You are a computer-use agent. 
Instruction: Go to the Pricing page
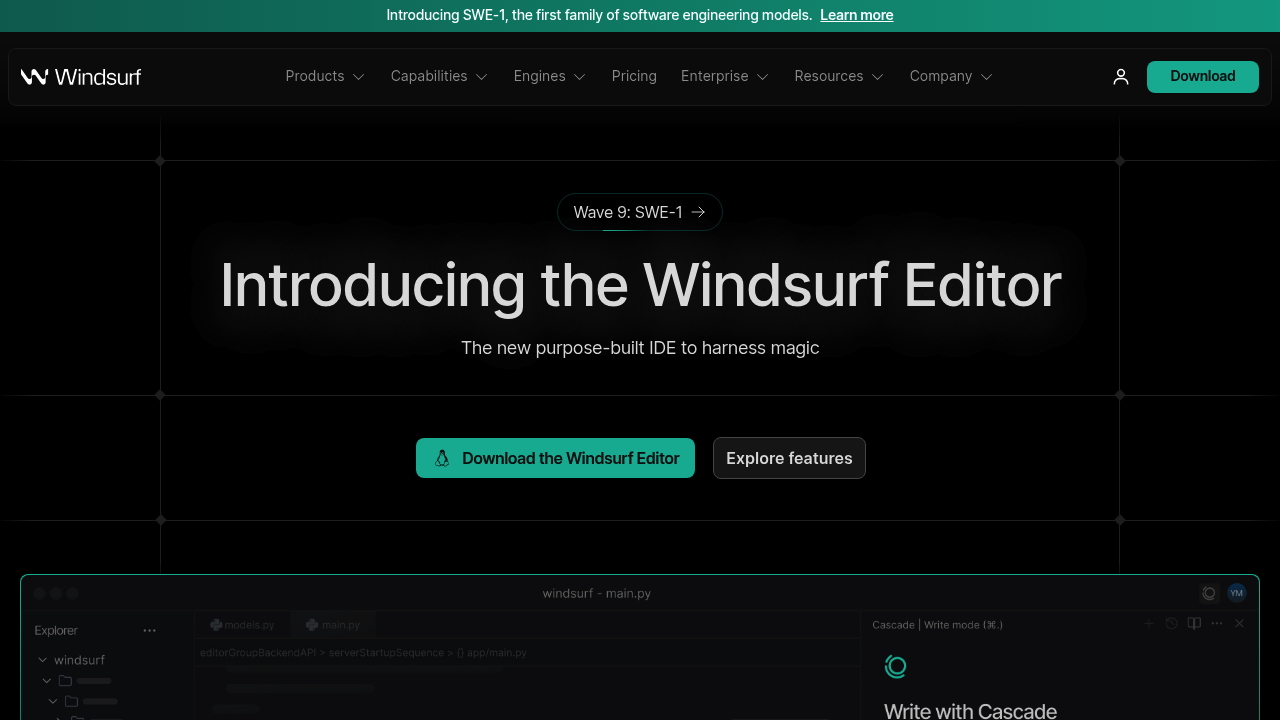point(634,77)
